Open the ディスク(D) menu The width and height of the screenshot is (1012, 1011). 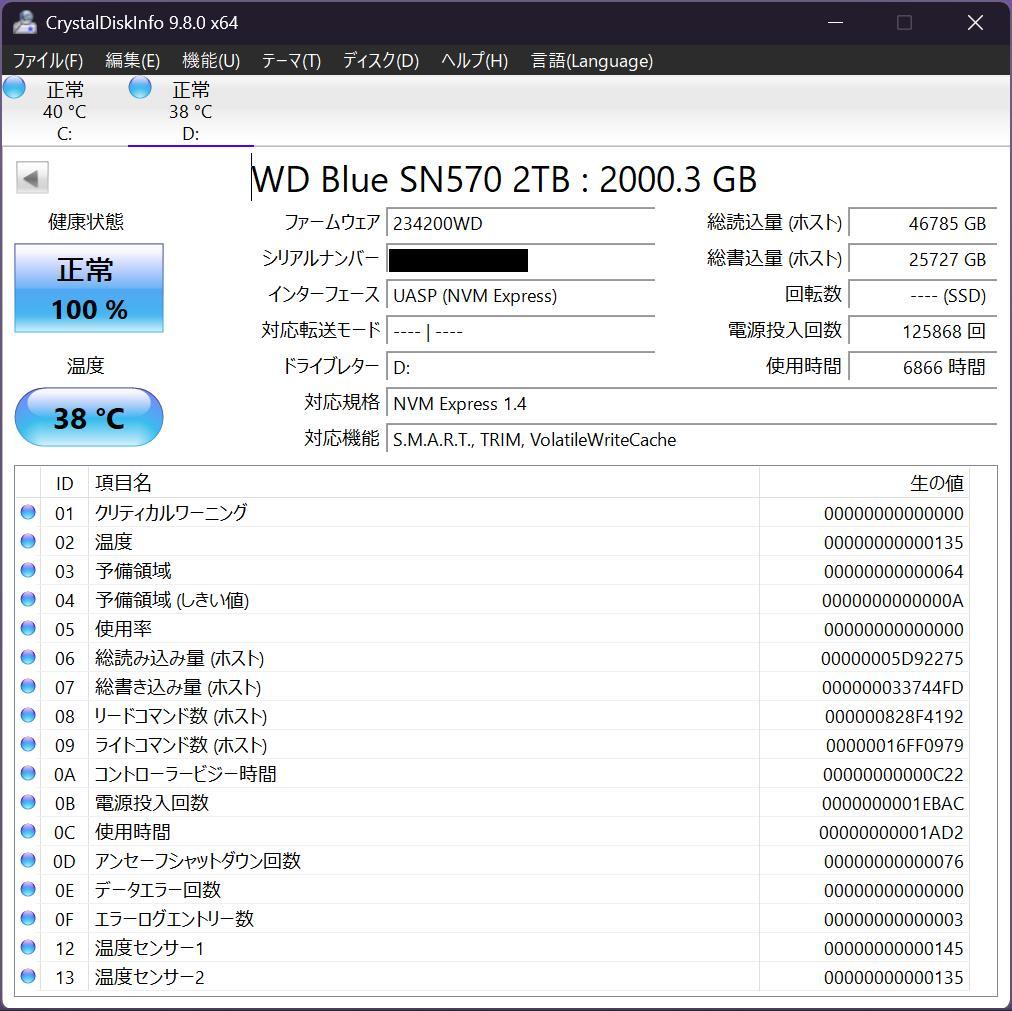pyautogui.click(x=381, y=61)
